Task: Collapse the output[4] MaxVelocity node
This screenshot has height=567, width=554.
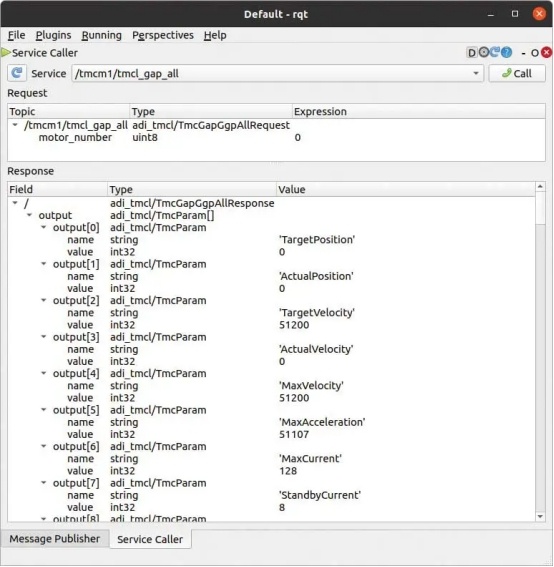Action: tap(43, 373)
